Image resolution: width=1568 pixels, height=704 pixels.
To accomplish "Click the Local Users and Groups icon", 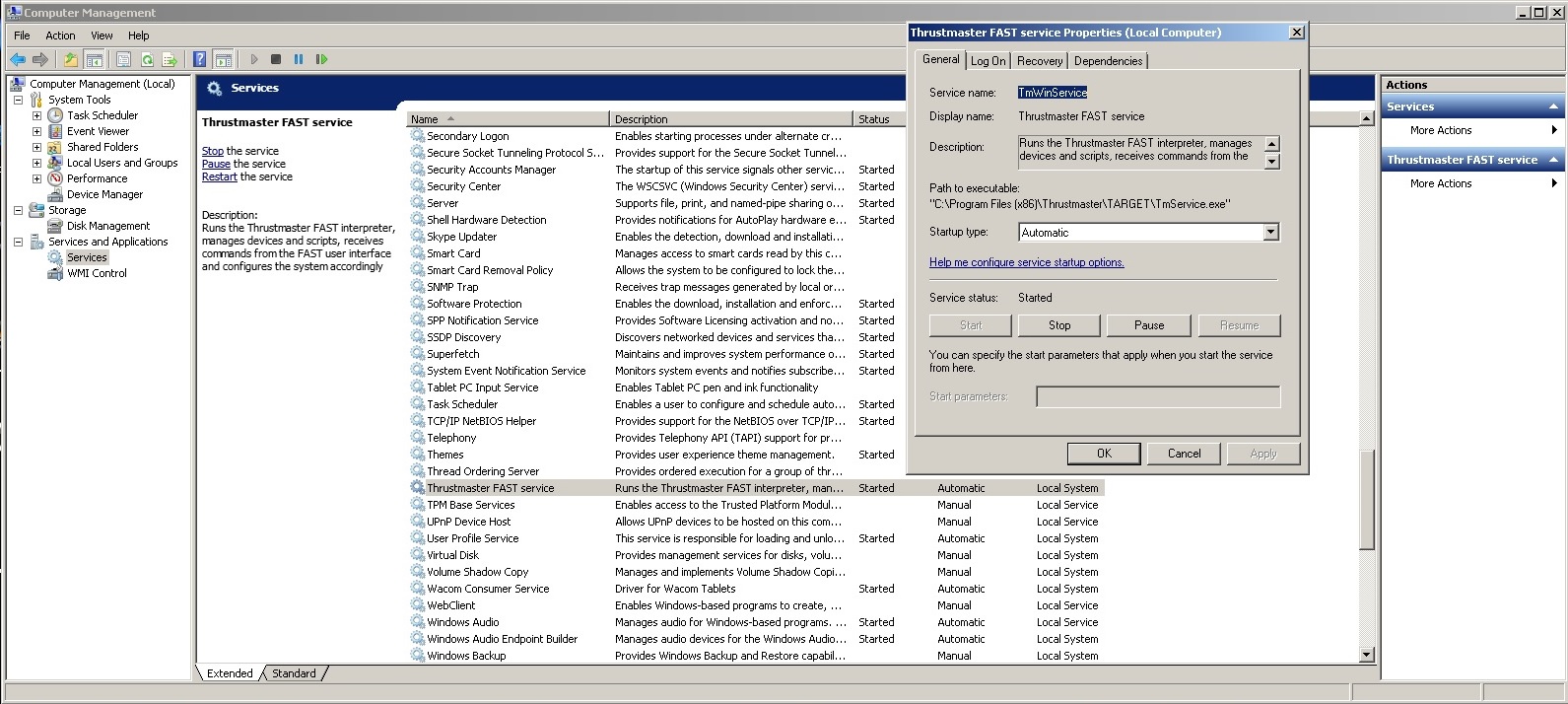I will (x=55, y=163).
